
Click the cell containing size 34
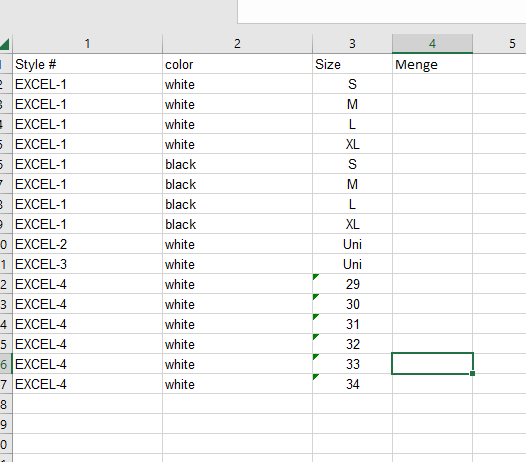[352, 384]
